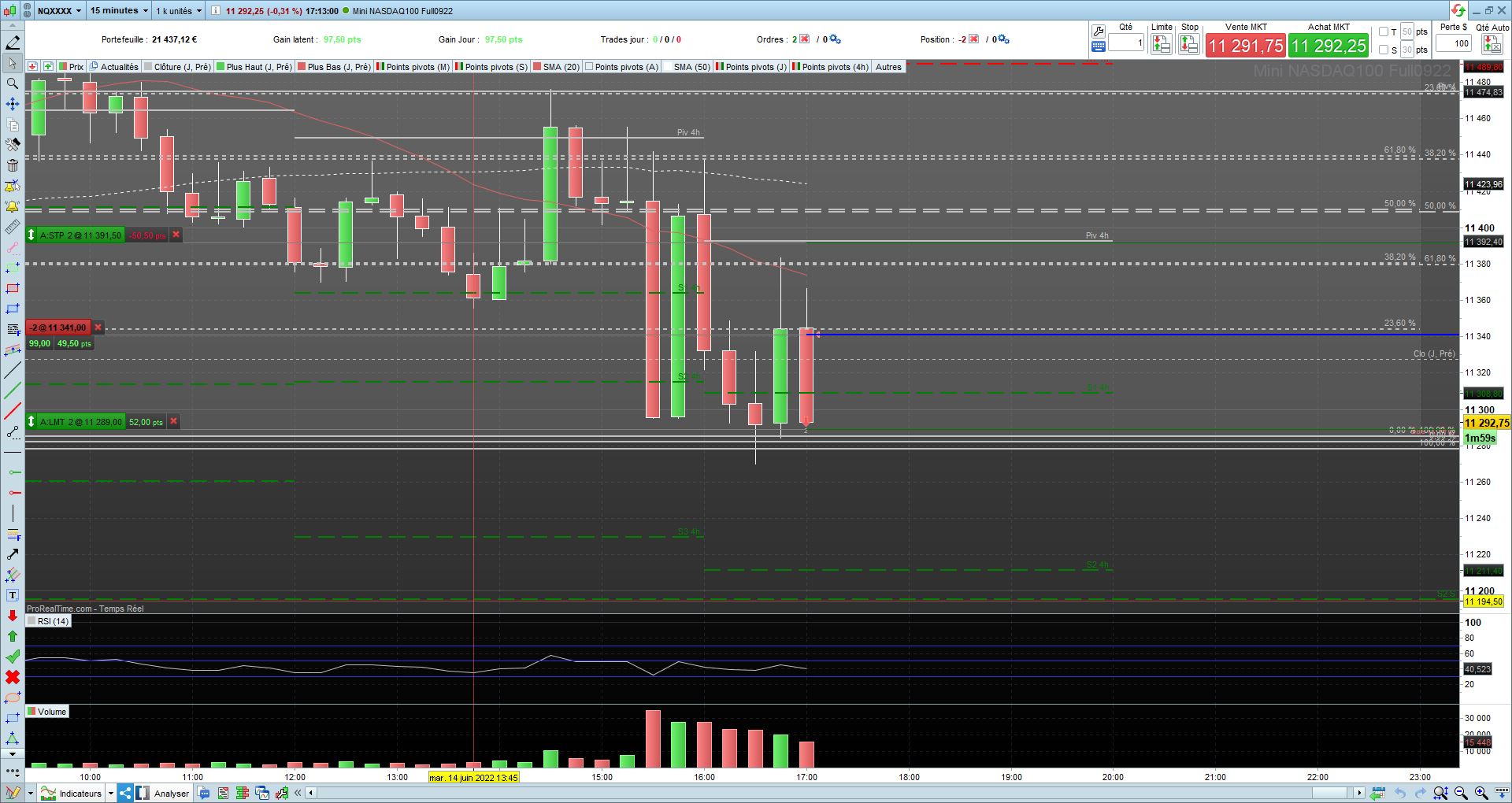1512x803 pixels.
Task: Open the Prix tab
Action: (x=72, y=67)
